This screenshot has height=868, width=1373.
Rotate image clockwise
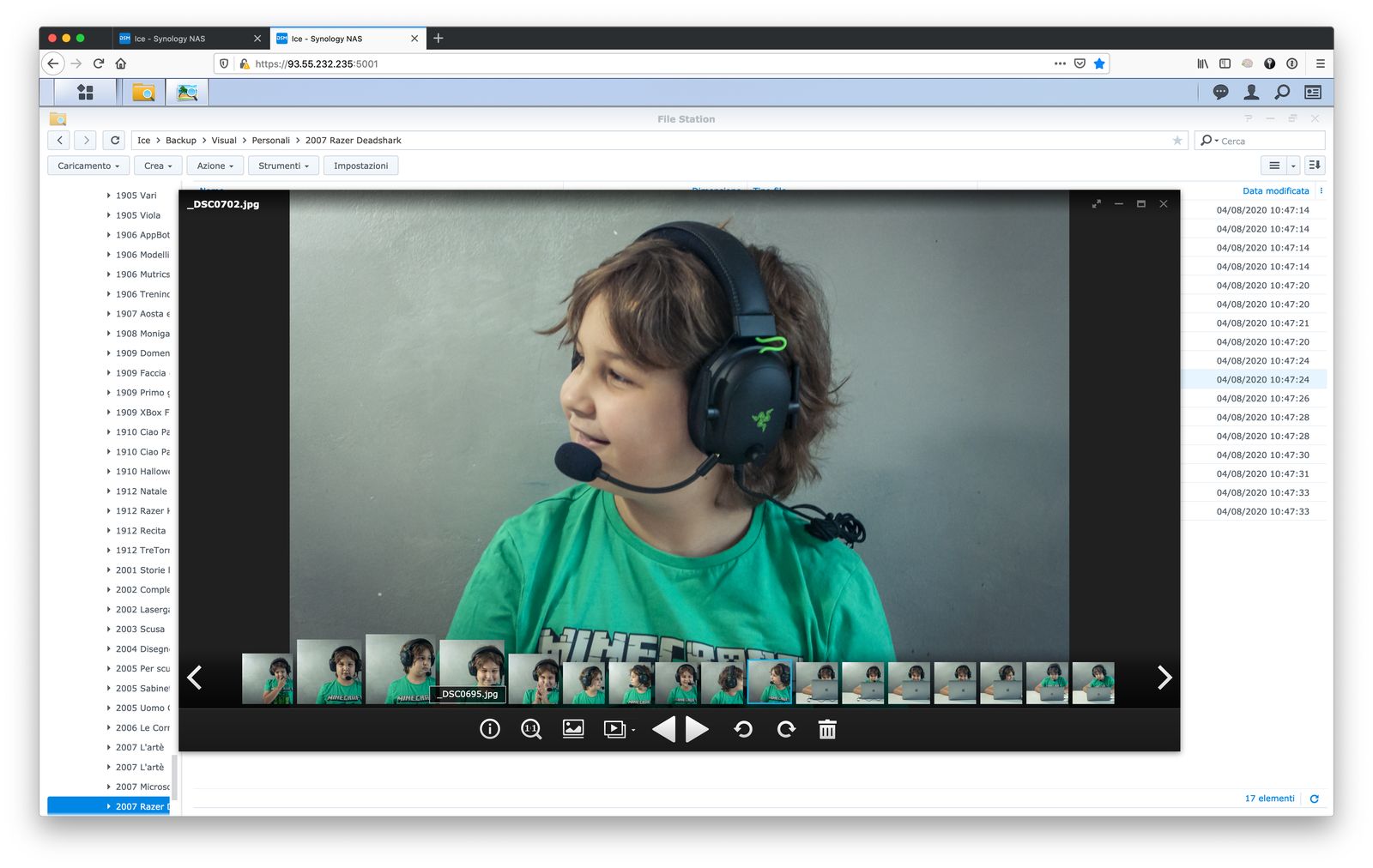pyautogui.click(x=785, y=729)
